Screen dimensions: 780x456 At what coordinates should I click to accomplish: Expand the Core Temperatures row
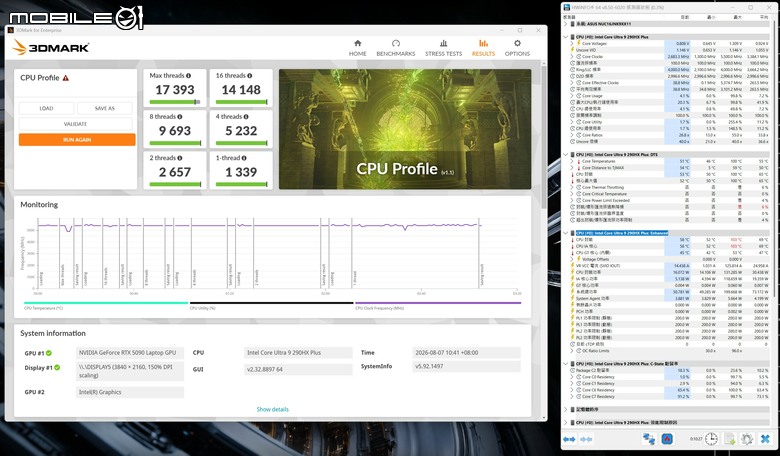point(572,161)
